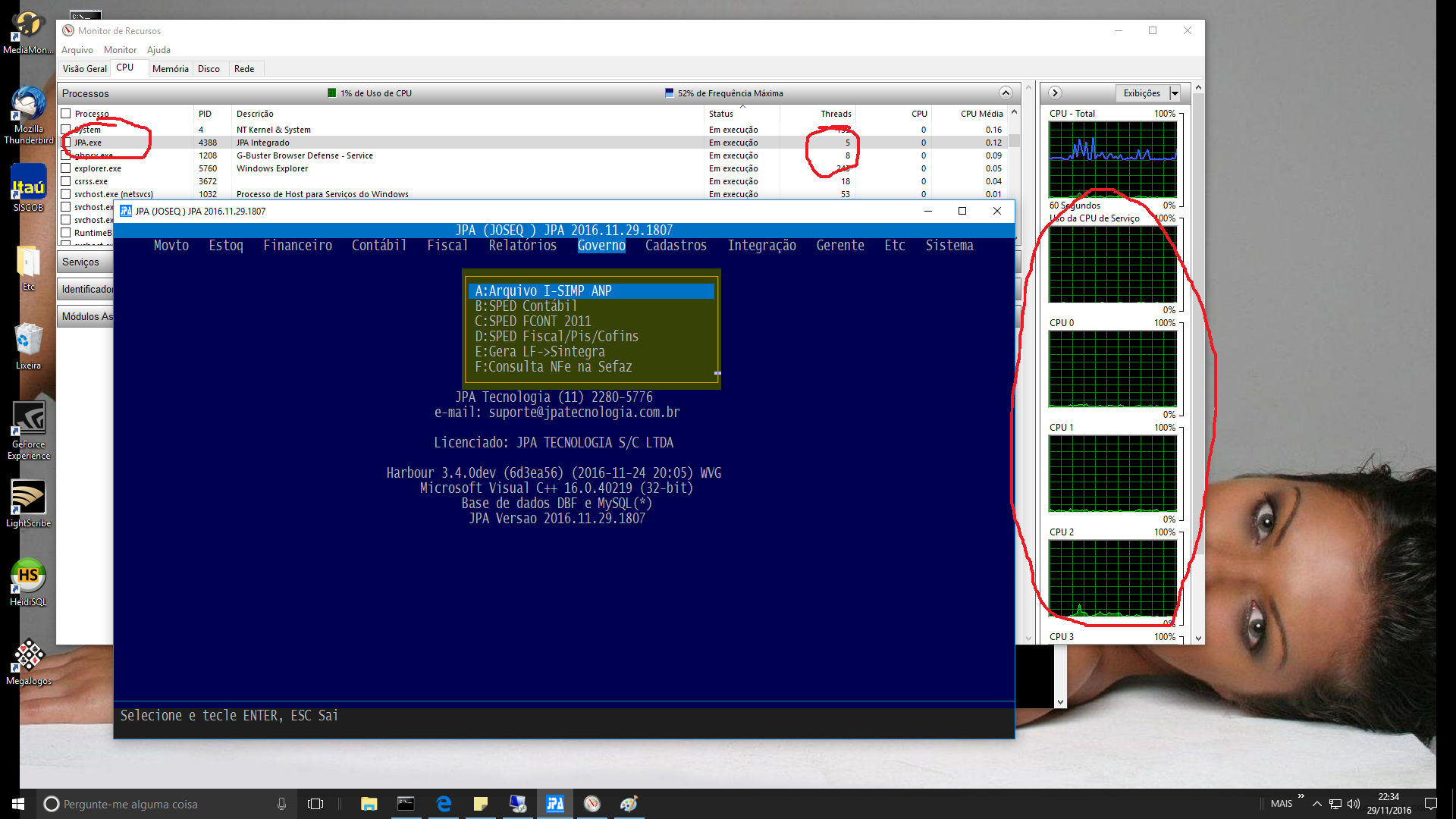The width and height of the screenshot is (1456, 819).
Task: Open File Explorer in the taskbar
Action: click(369, 804)
